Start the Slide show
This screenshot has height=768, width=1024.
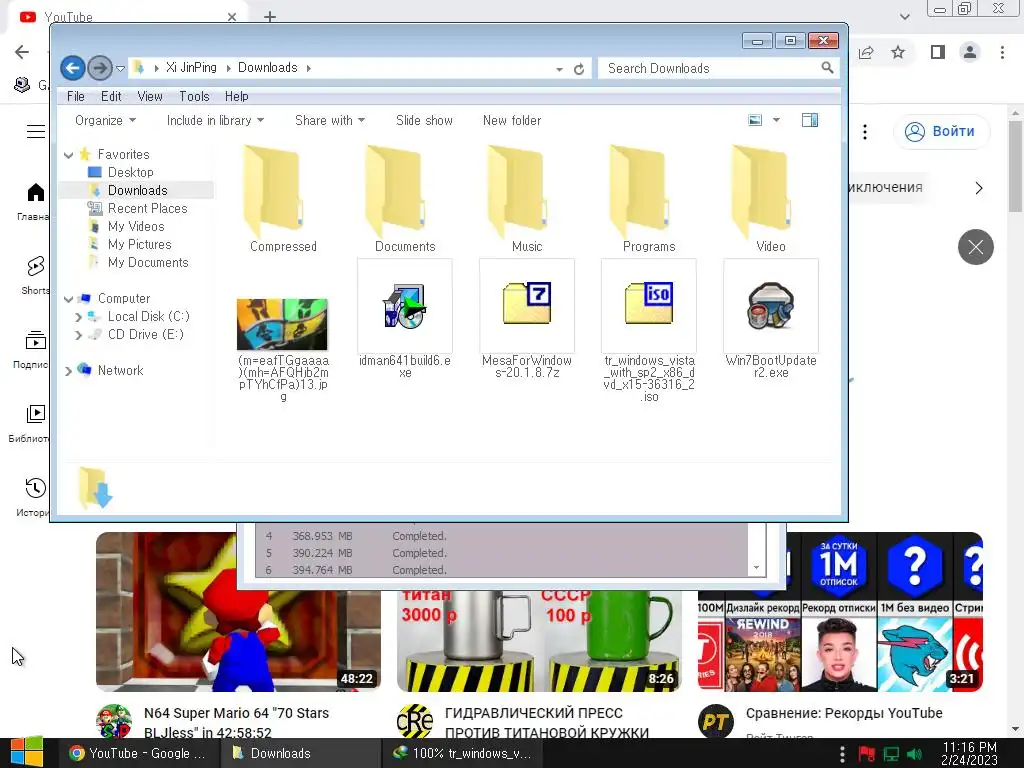[424, 120]
